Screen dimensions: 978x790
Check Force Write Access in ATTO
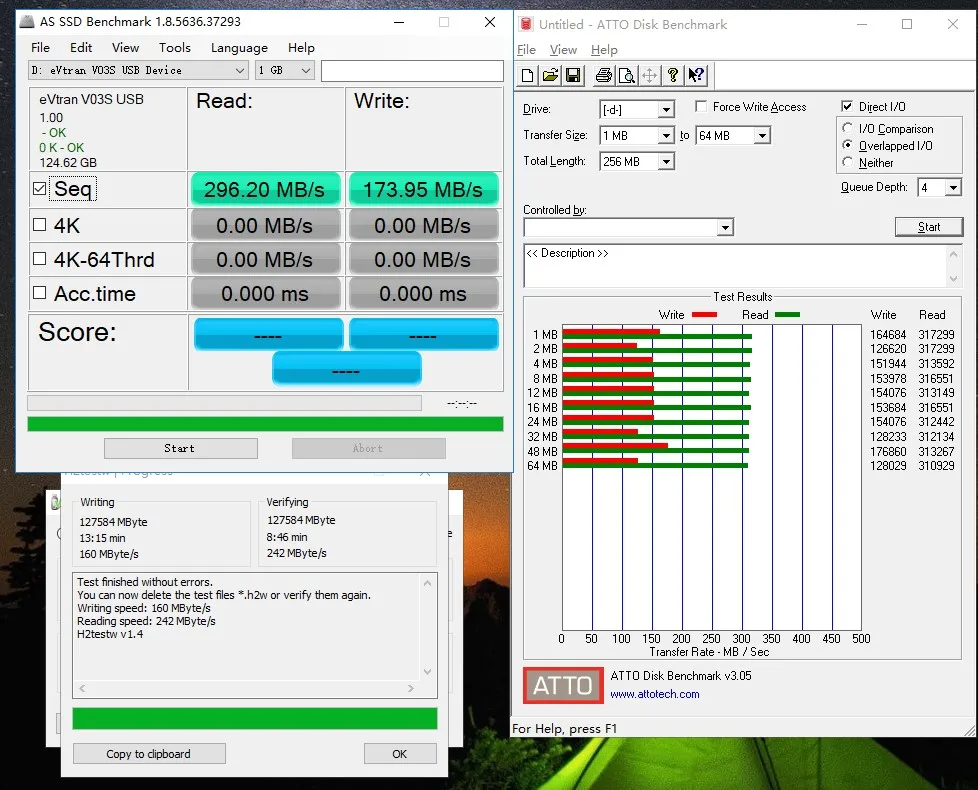701,107
